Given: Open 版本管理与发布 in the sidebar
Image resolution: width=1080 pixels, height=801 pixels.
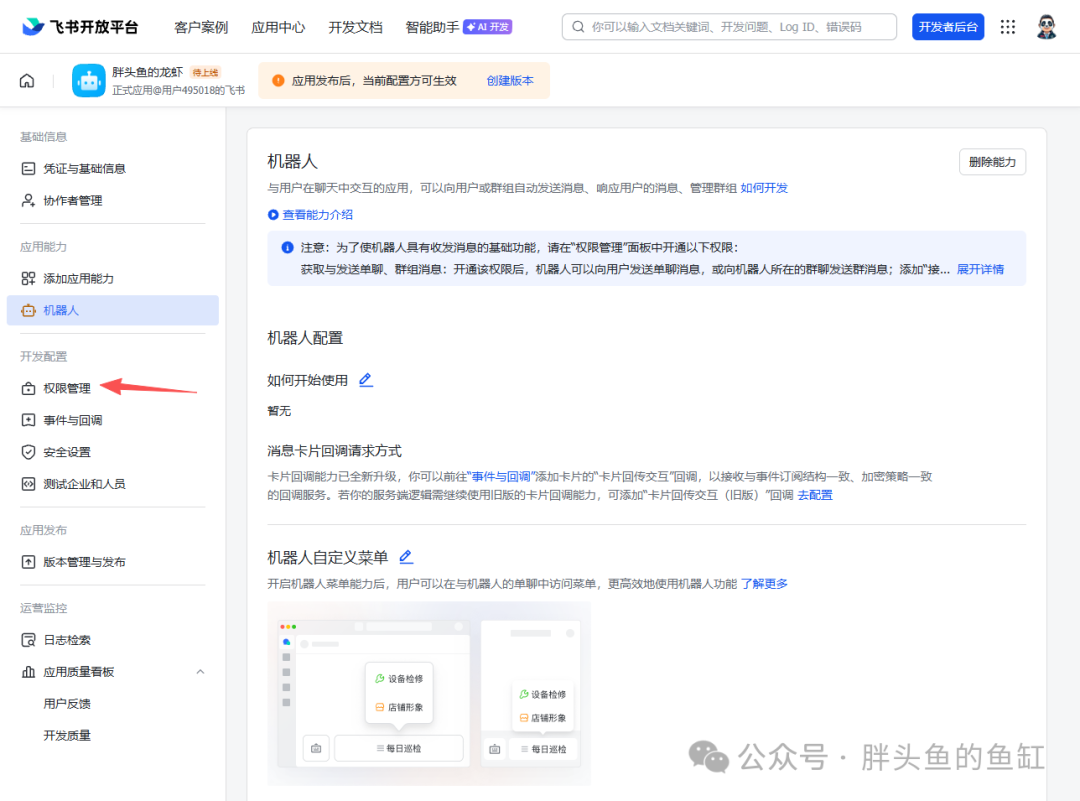Looking at the screenshot, I should tap(113, 562).
